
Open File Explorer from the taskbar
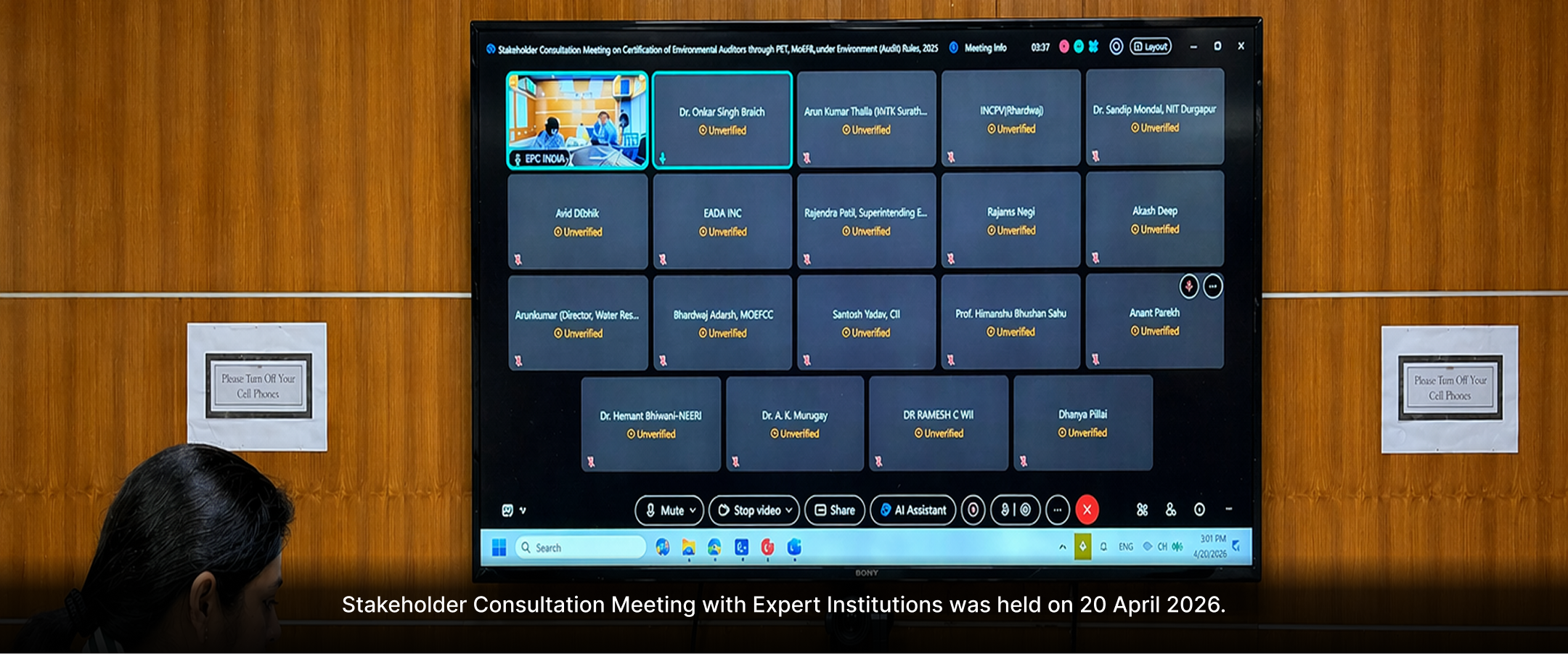point(688,548)
